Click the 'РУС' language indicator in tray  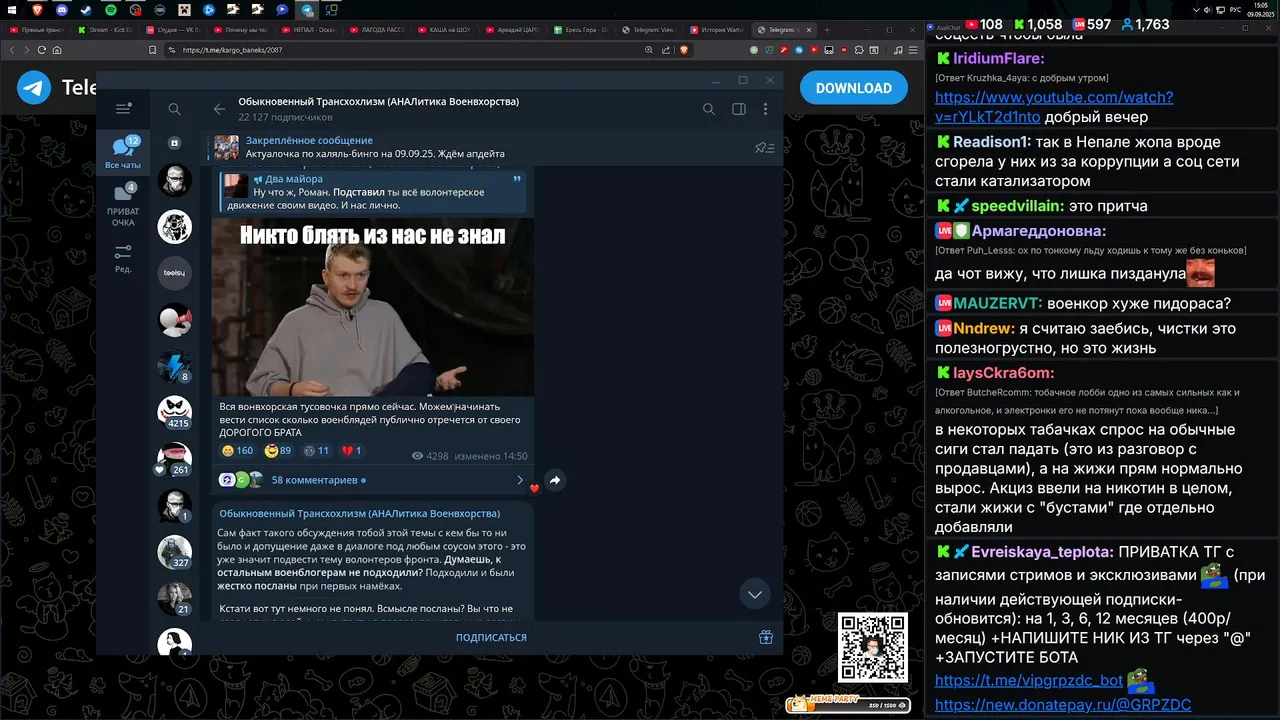click(x=1235, y=10)
